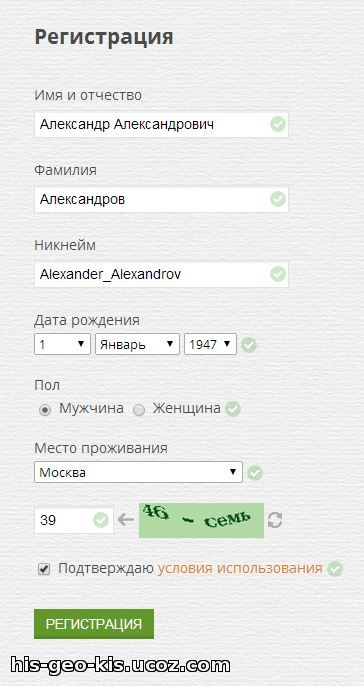364x686 pixels.
Task: Click the checkmark beside the Москва dropdown
Action: point(255,473)
